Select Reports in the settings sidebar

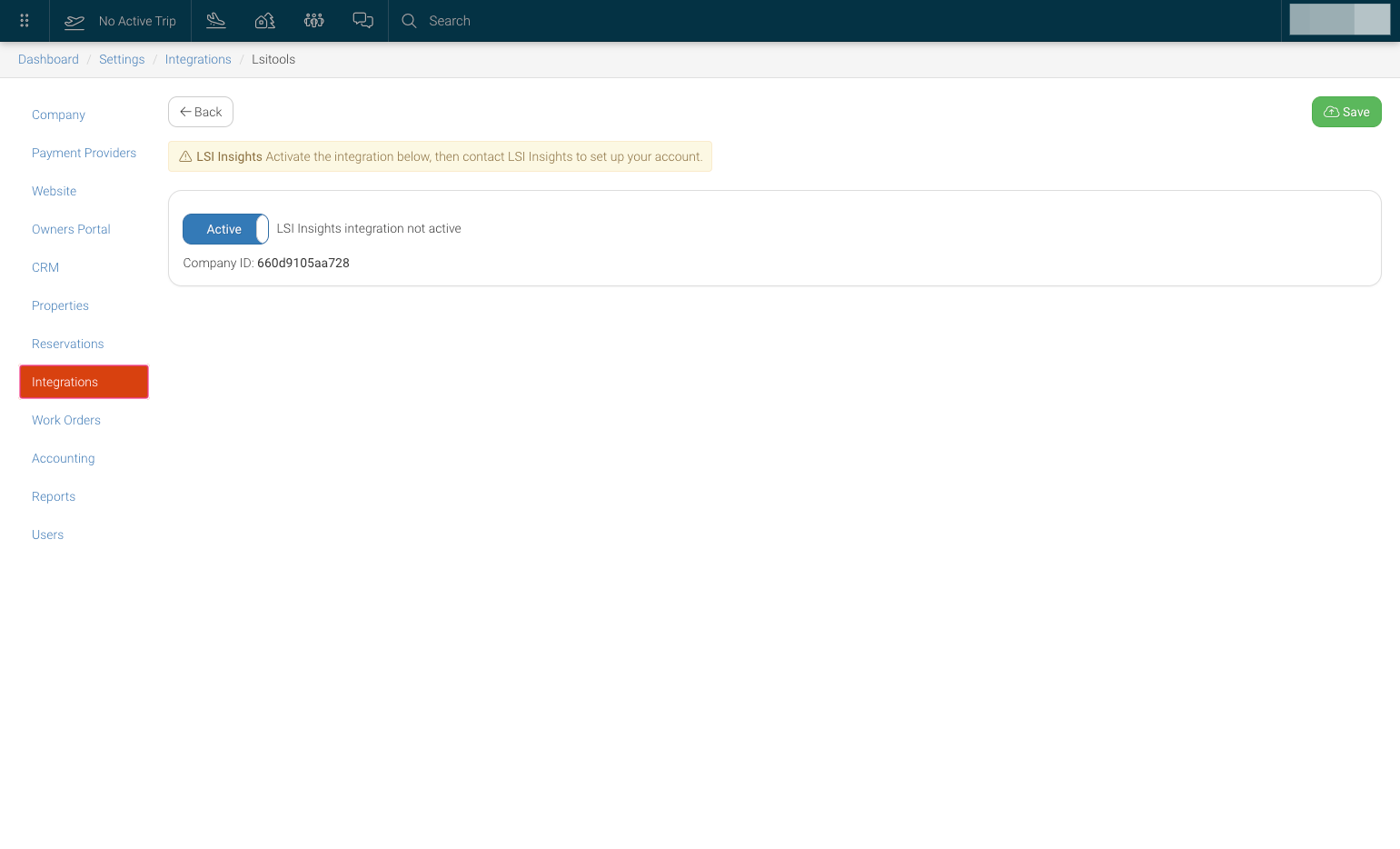(54, 496)
